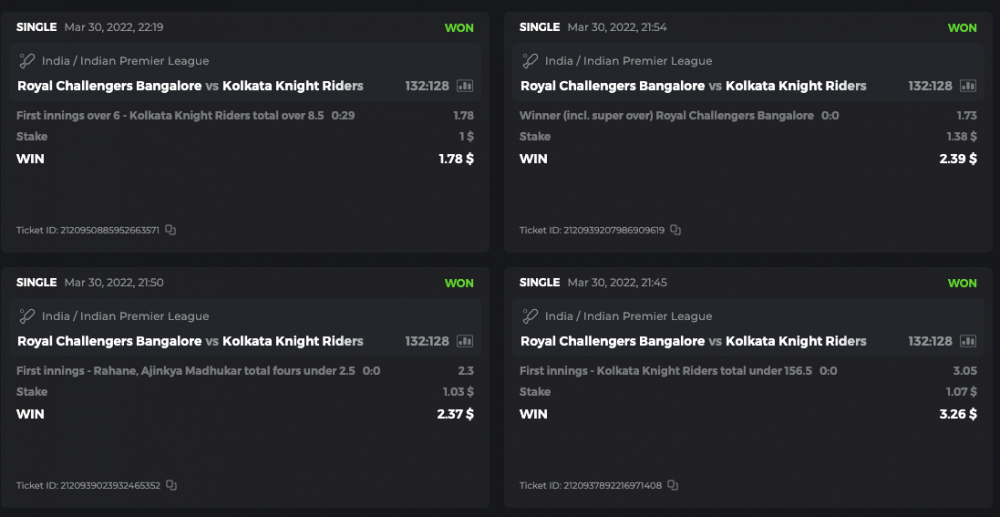This screenshot has height=517, width=1000.
Task: Open the match title on the 22:19 ticket
Action: 190,86
